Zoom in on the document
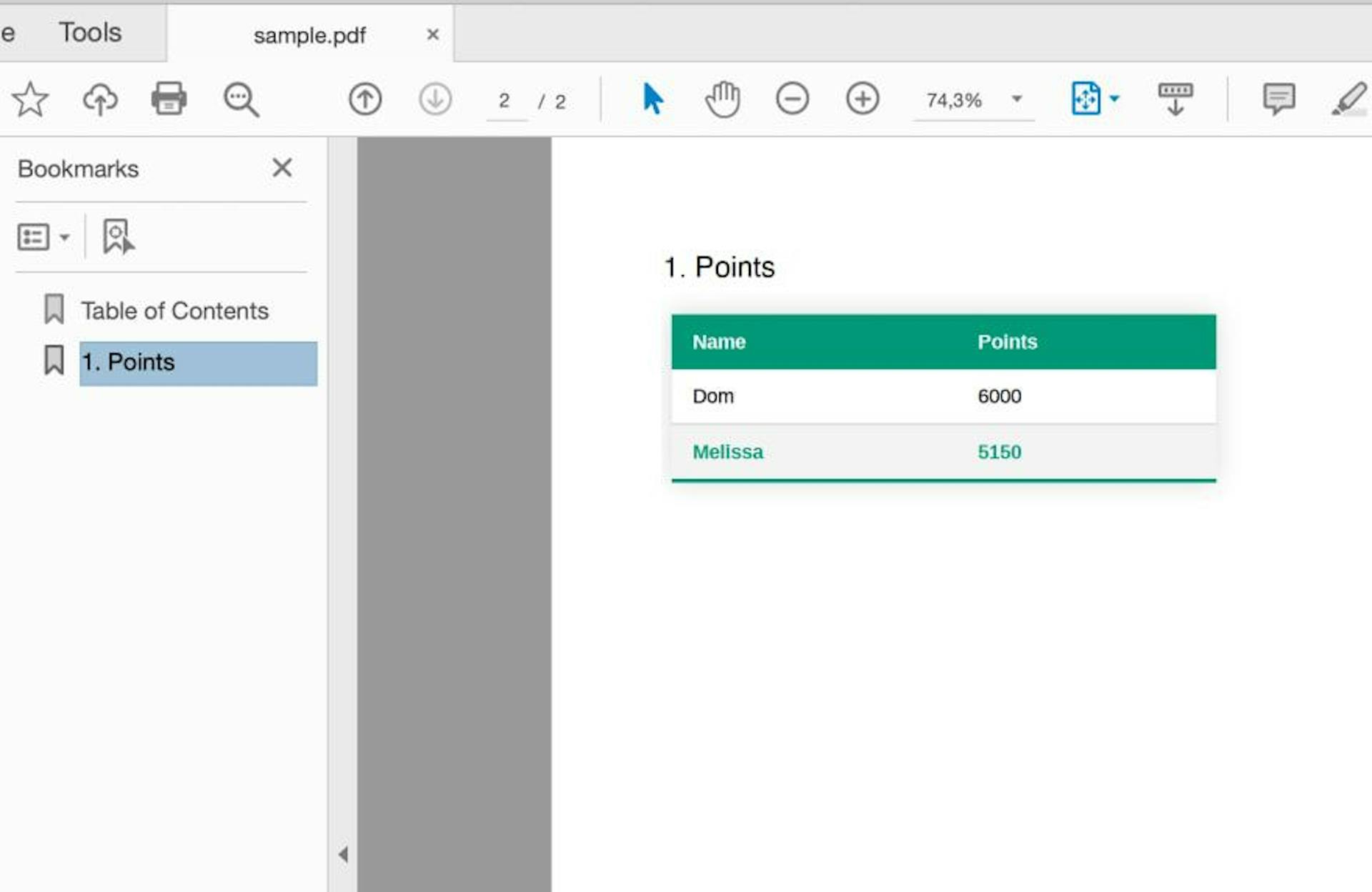 (863, 99)
